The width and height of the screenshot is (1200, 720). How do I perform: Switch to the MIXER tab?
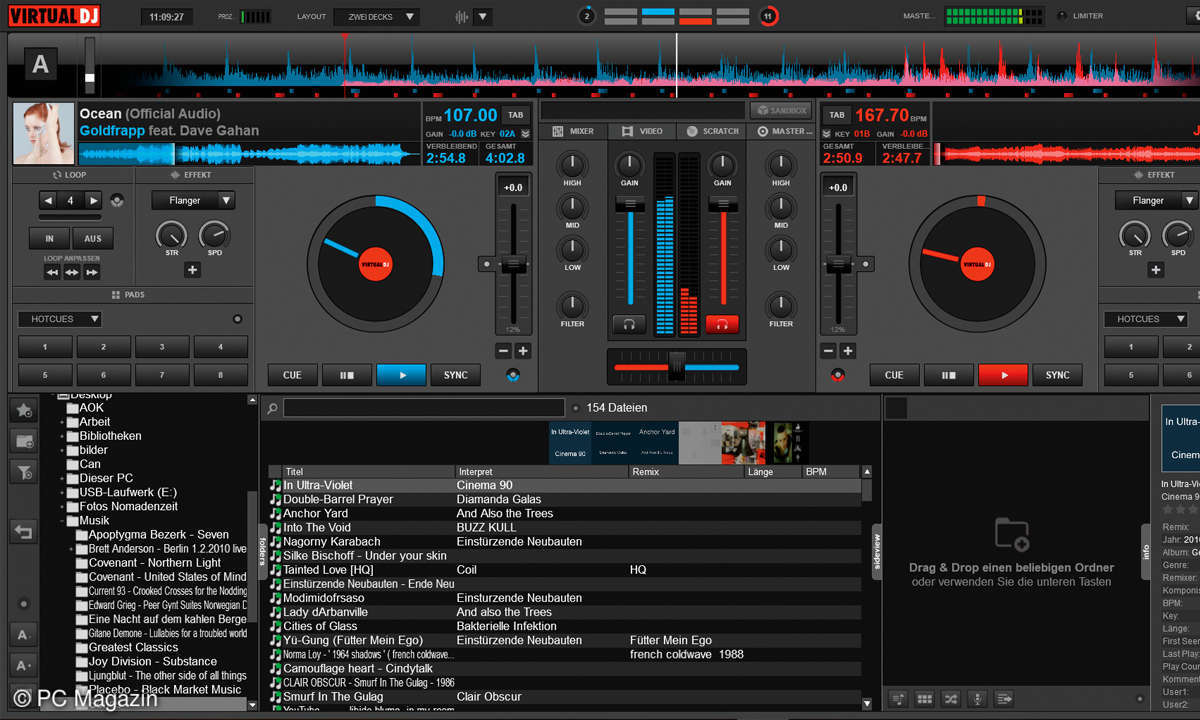coord(573,131)
